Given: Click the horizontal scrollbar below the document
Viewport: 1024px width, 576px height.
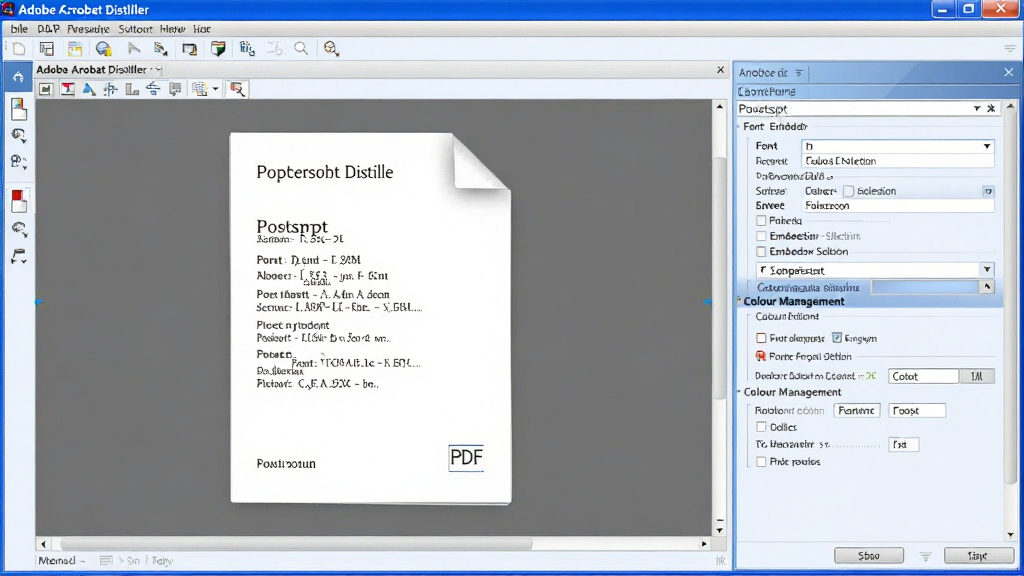Looking at the screenshot, I should [296, 543].
